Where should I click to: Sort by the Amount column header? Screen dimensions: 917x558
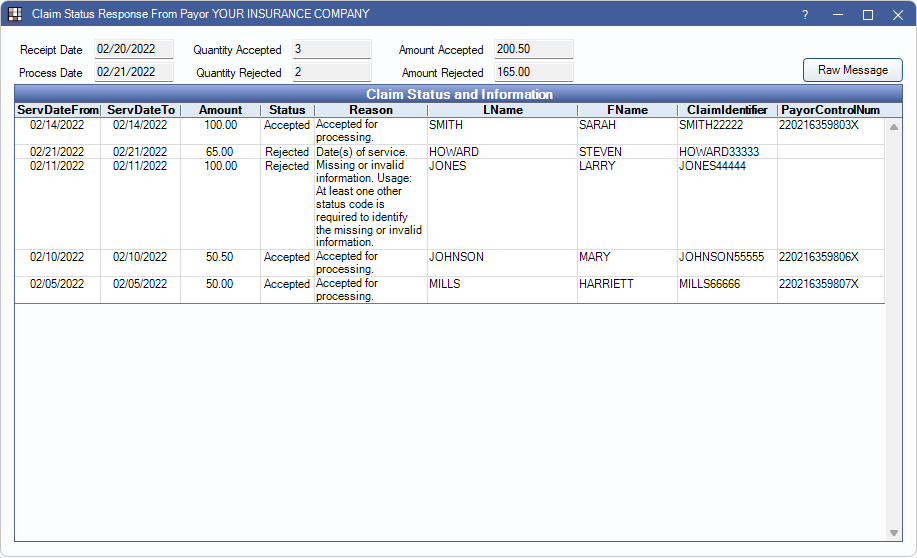220,110
